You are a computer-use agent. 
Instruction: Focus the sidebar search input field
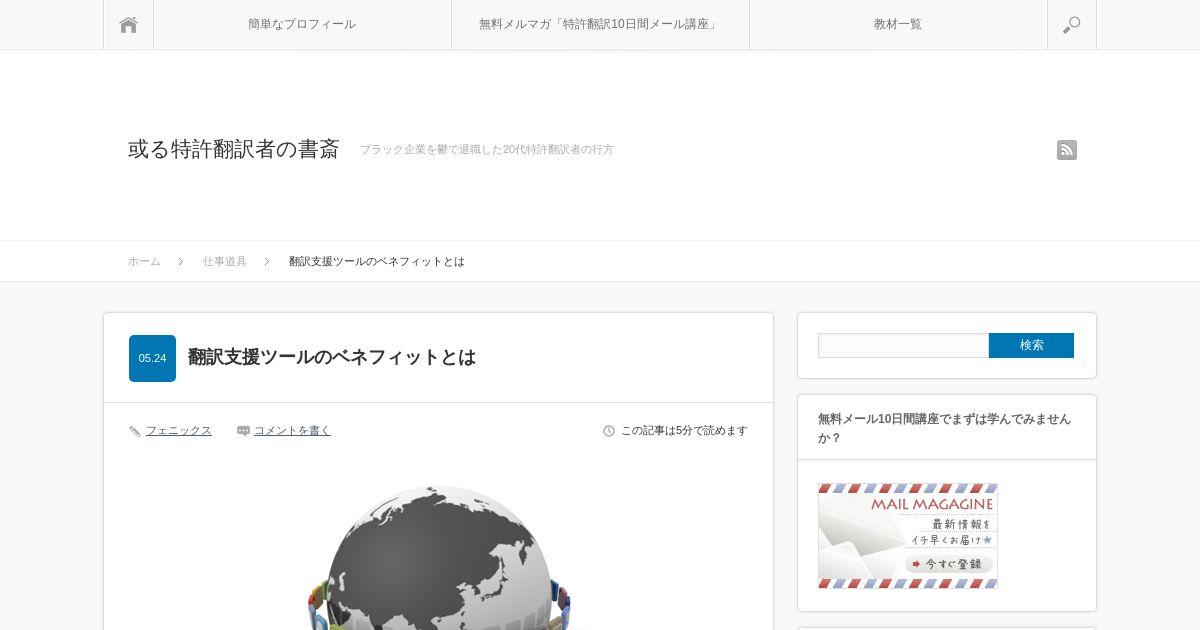click(903, 345)
